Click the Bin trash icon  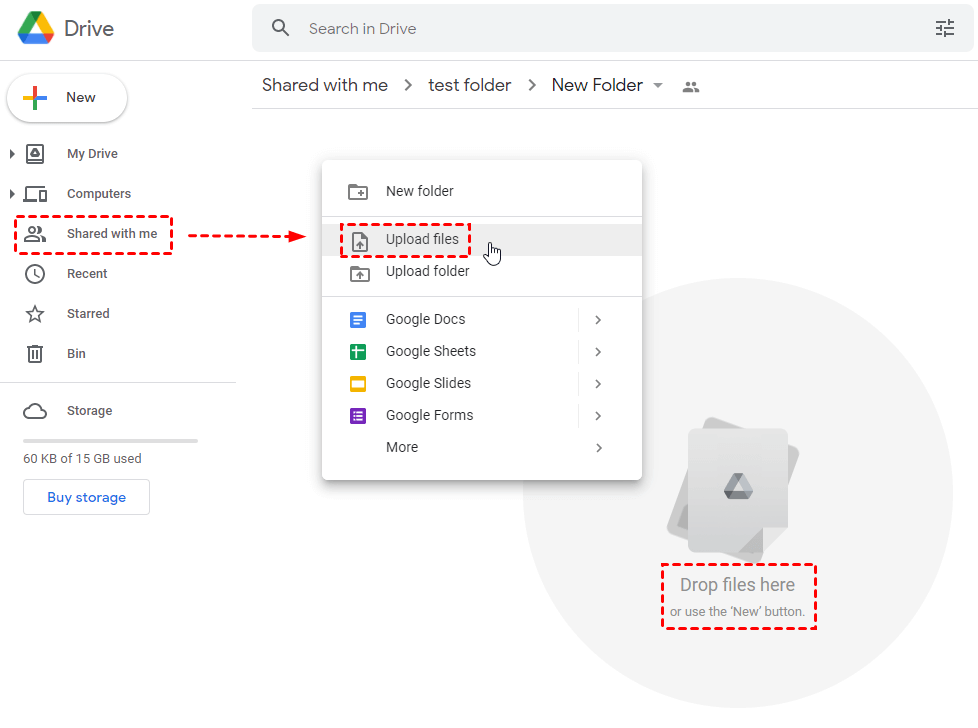tap(35, 354)
